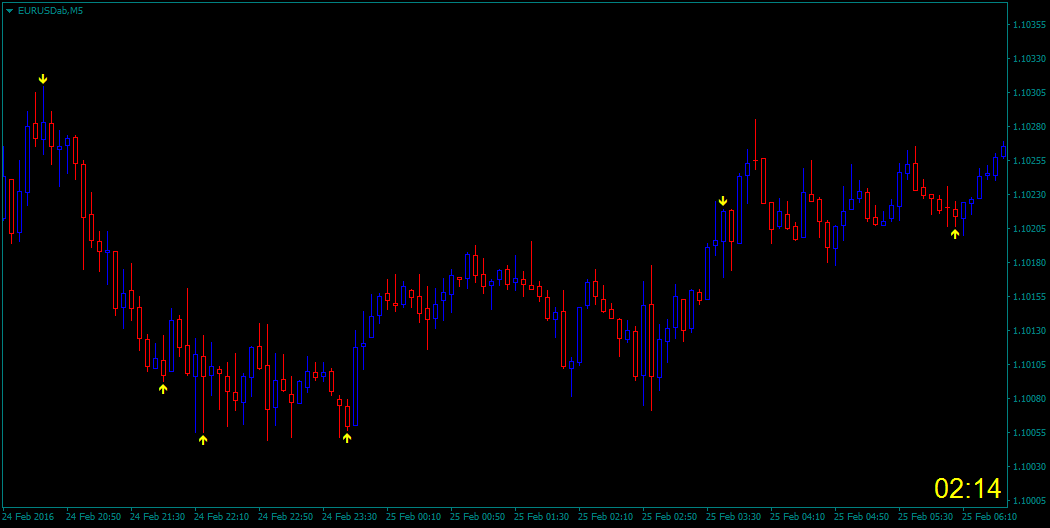Click the 24 Feb 21:30 time label
This screenshot has height=528, width=1050.
[157, 517]
